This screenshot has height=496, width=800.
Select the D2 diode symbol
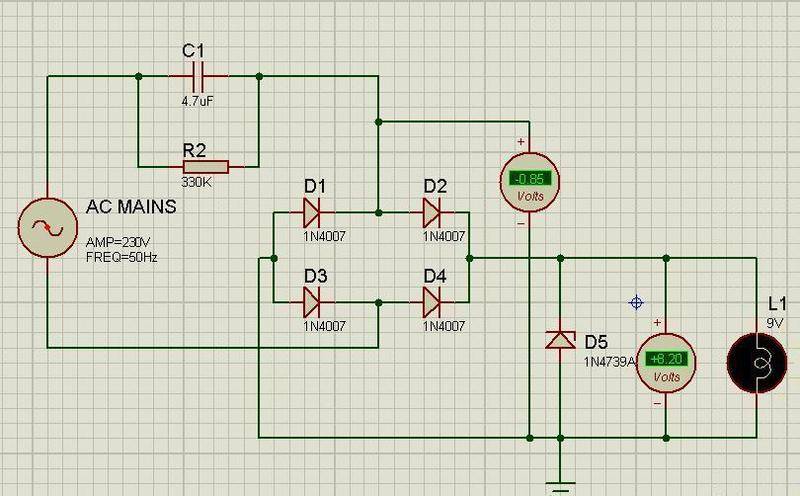click(x=432, y=212)
